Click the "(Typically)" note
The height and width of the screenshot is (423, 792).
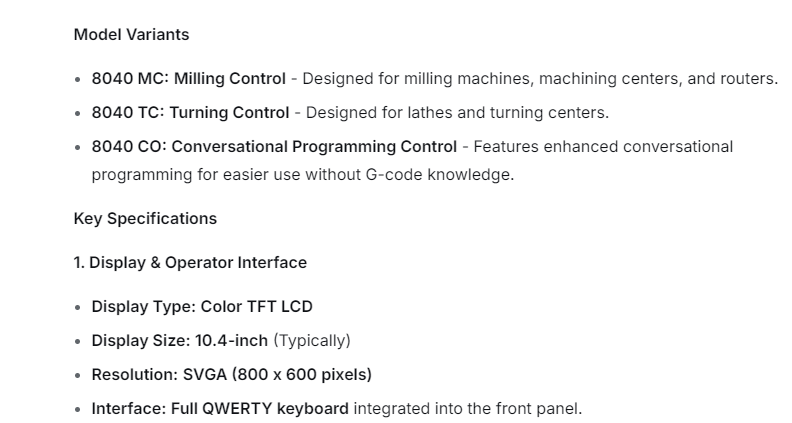[x=312, y=340]
